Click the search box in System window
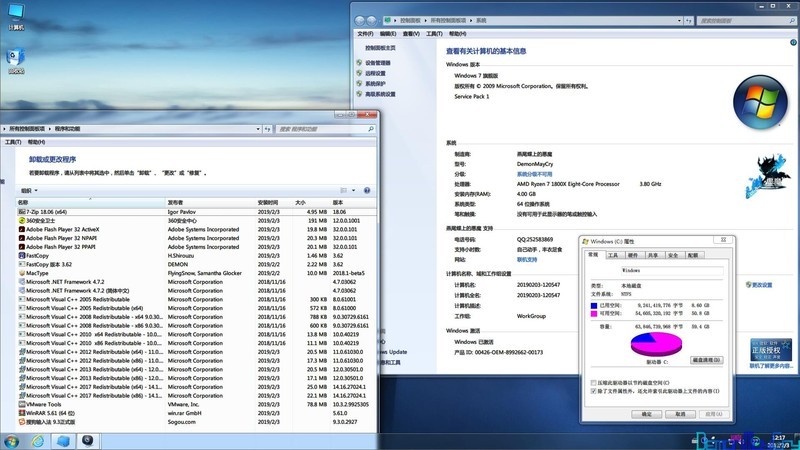Viewport: 800px width, 450px height. pos(746,20)
